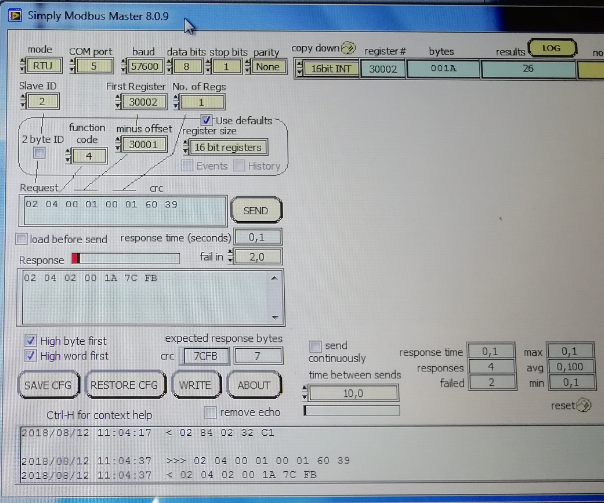This screenshot has height=503, width=604.
Task: Adjust the Slave ID stepper arrows
Action: [x=23, y=101]
